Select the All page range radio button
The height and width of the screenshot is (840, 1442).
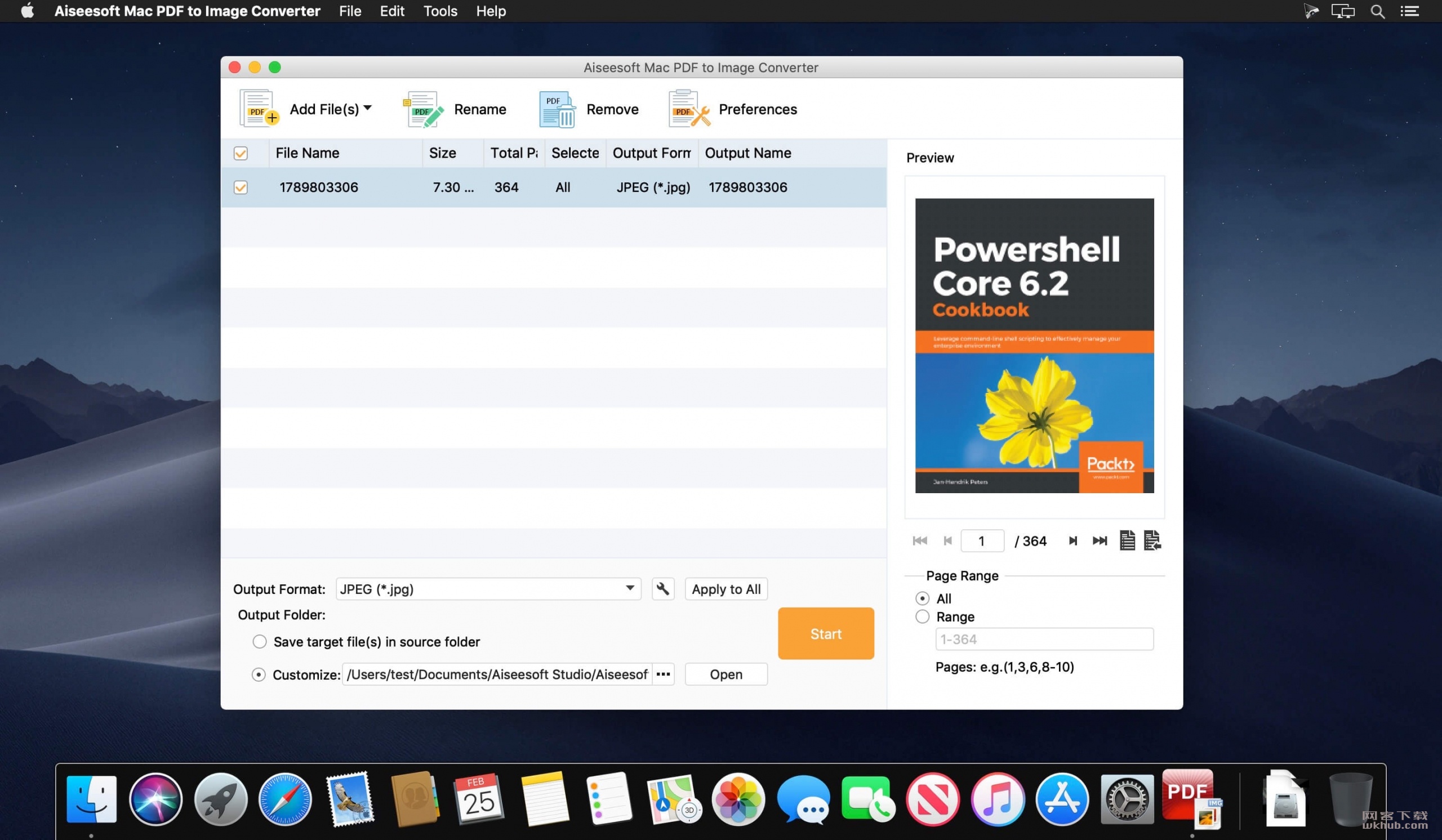coord(922,598)
